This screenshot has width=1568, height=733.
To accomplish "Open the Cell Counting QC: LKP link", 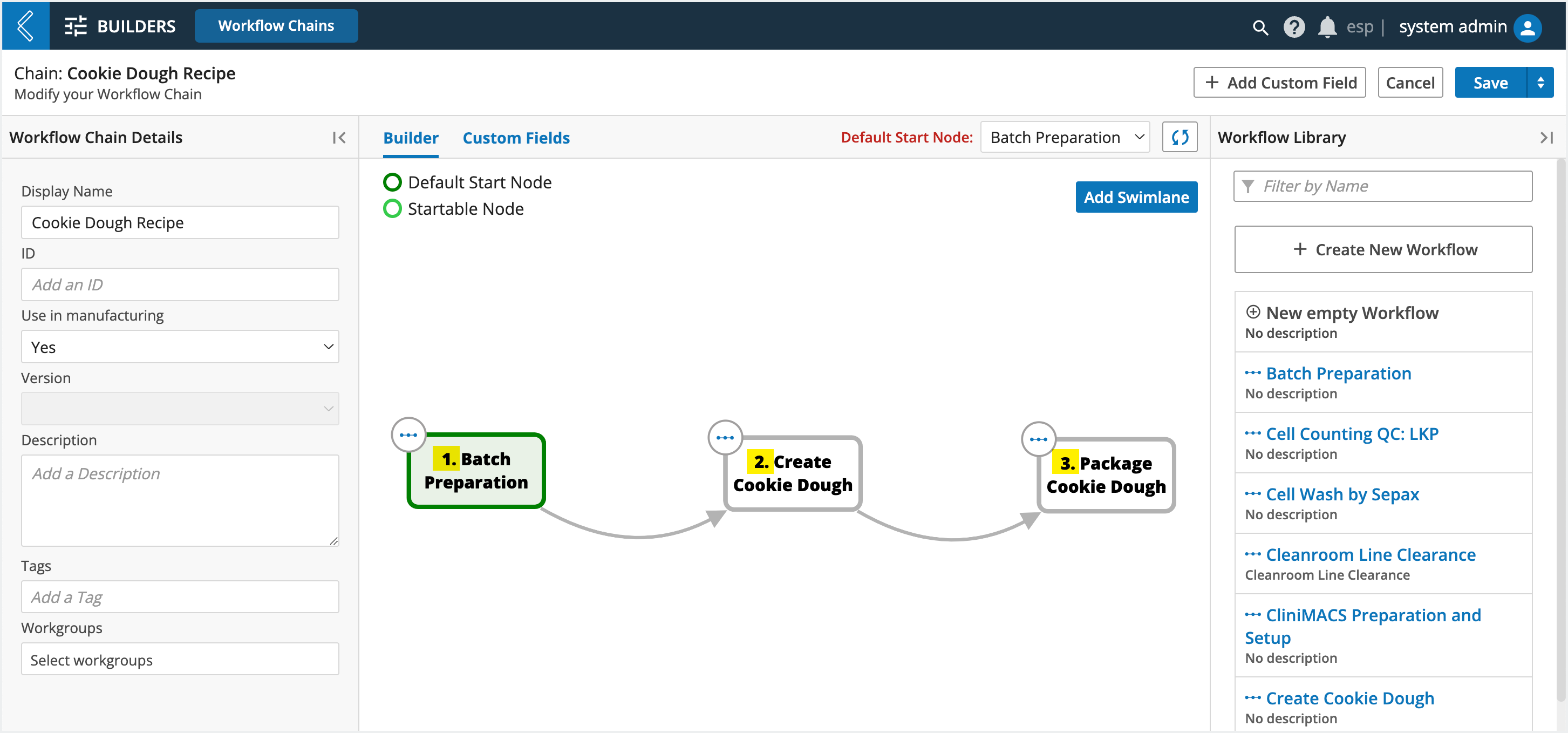I will [x=1352, y=433].
